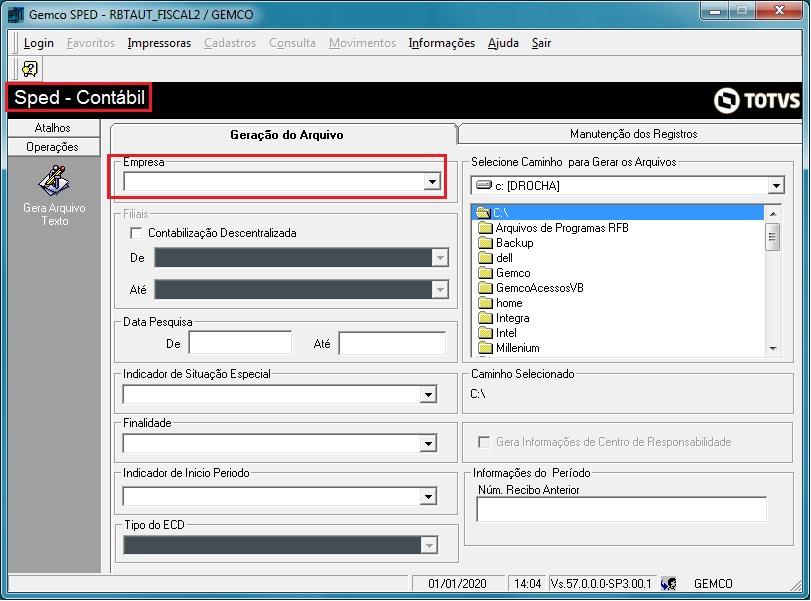Viewport: 811px width, 601px height.
Task: Open the Ajuda menu
Action: 503,43
